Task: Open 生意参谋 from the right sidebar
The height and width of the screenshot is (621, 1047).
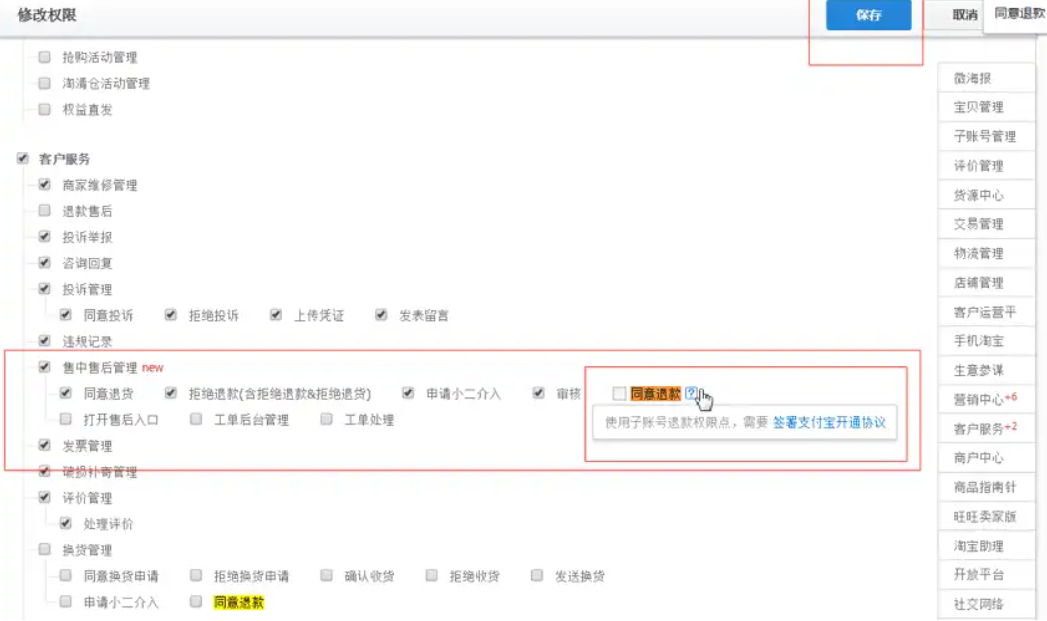Action: coord(978,370)
